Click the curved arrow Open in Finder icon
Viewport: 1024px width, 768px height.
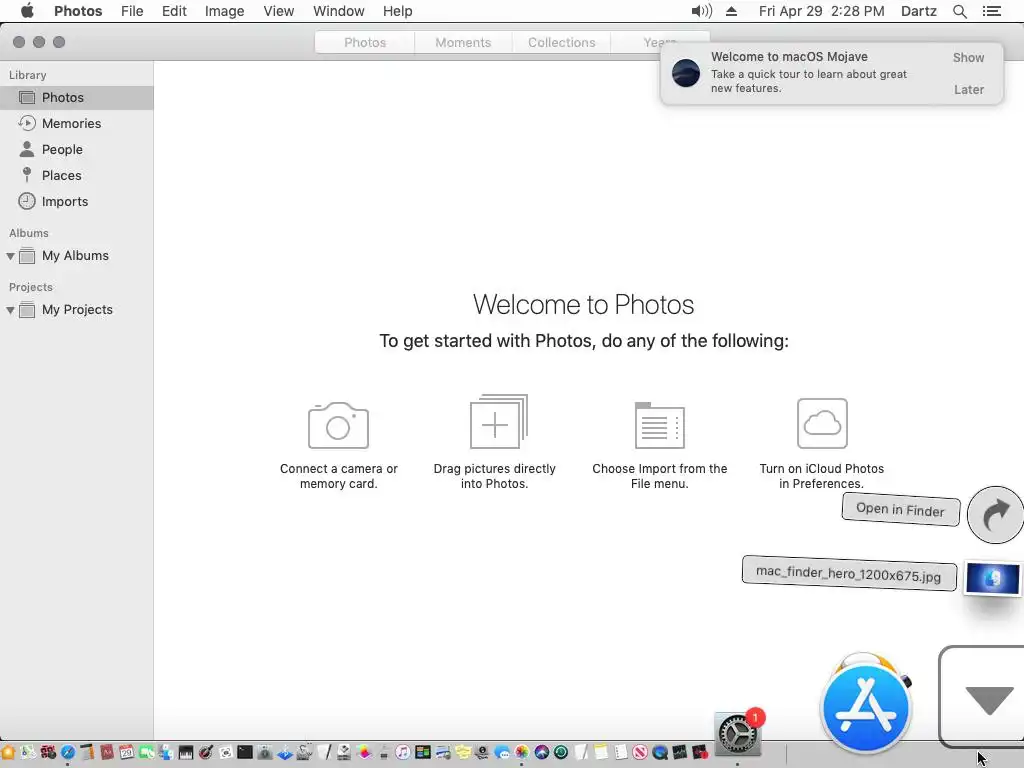pyautogui.click(x=995, y=515)
